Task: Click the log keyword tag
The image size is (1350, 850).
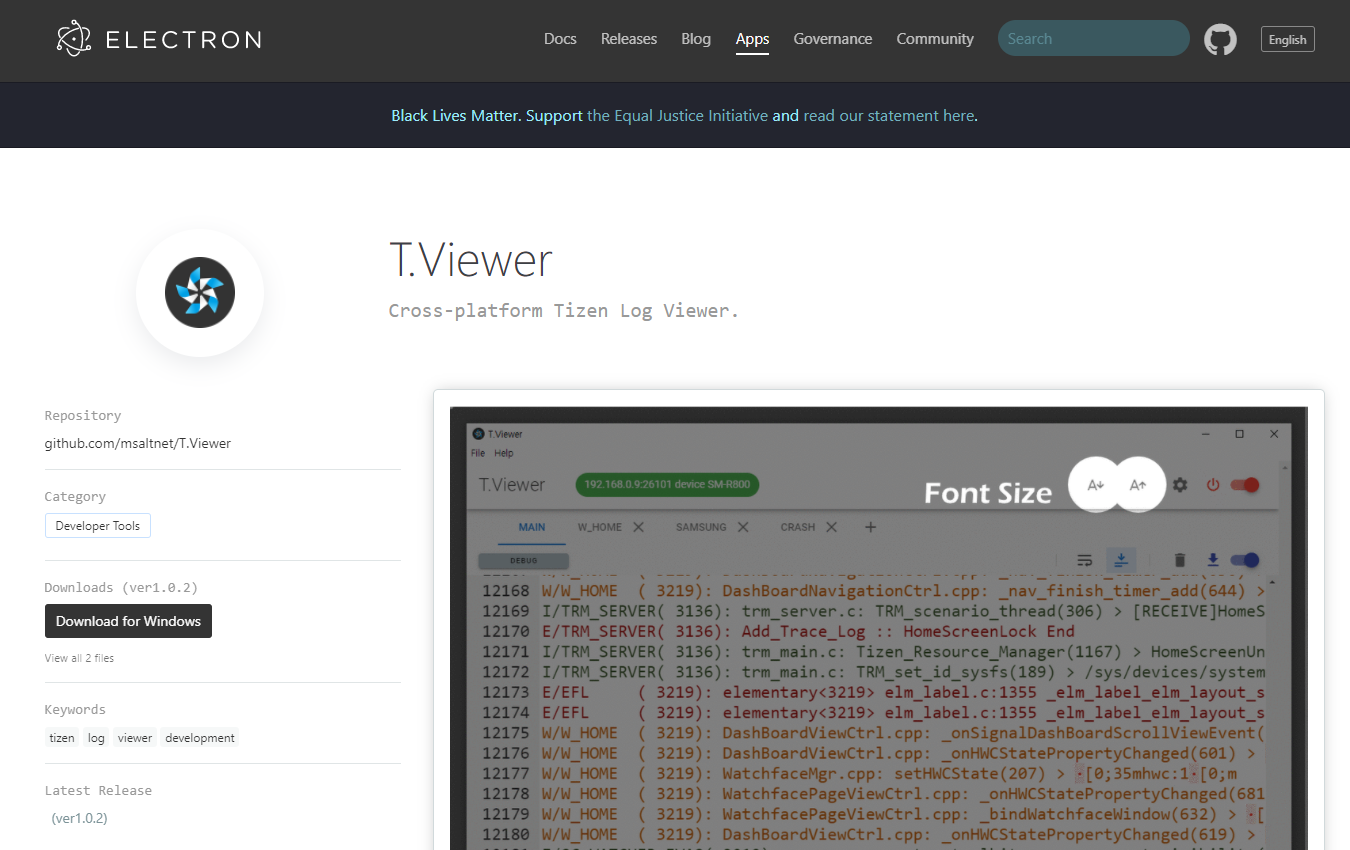Action: [x=96, y=738]
